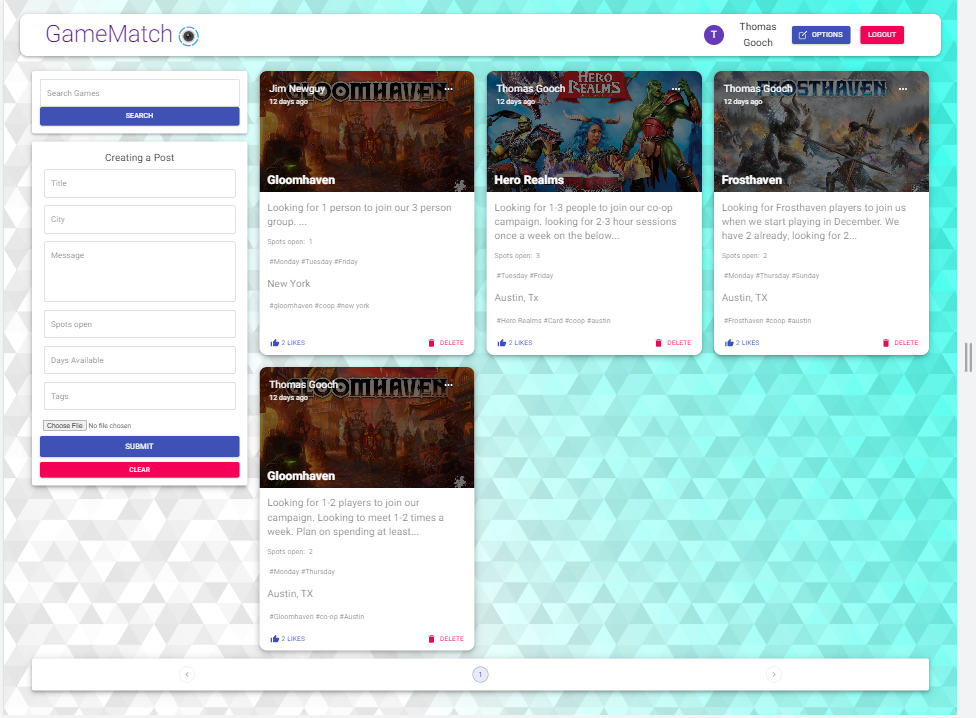Screen dimensions: 976x718
Task: Click the Search Games input field
Action: tap(139, 93)
